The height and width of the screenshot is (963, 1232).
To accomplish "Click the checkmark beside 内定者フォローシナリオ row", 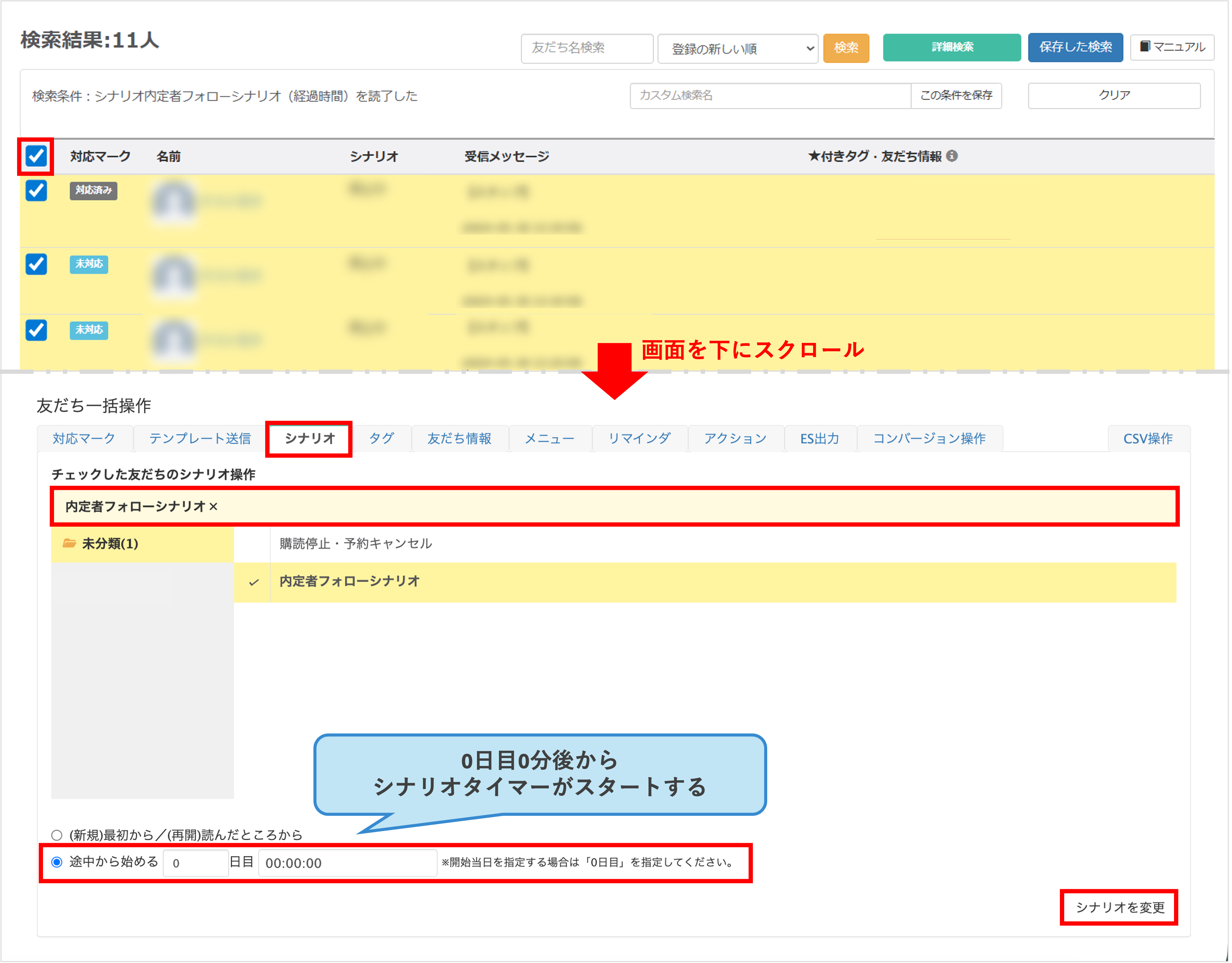I will [x=254, y=582].
